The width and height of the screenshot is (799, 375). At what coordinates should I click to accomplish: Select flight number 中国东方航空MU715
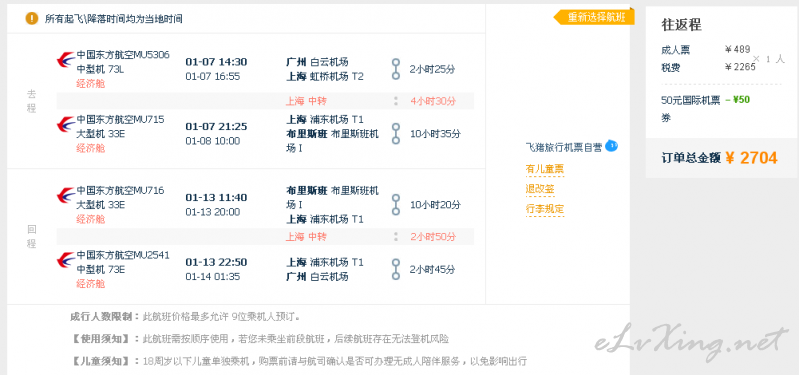(x=121, y=119)
